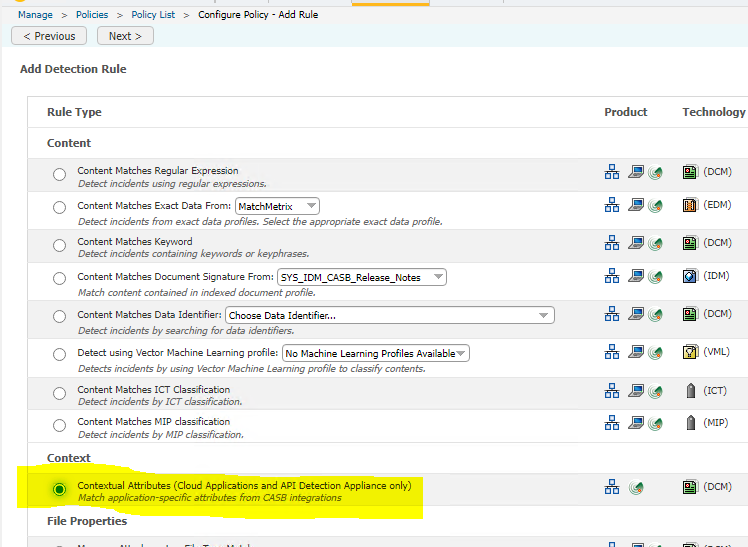Click the Previous button
The height and width of the screenshot is (547, 748).
[49, 36]
